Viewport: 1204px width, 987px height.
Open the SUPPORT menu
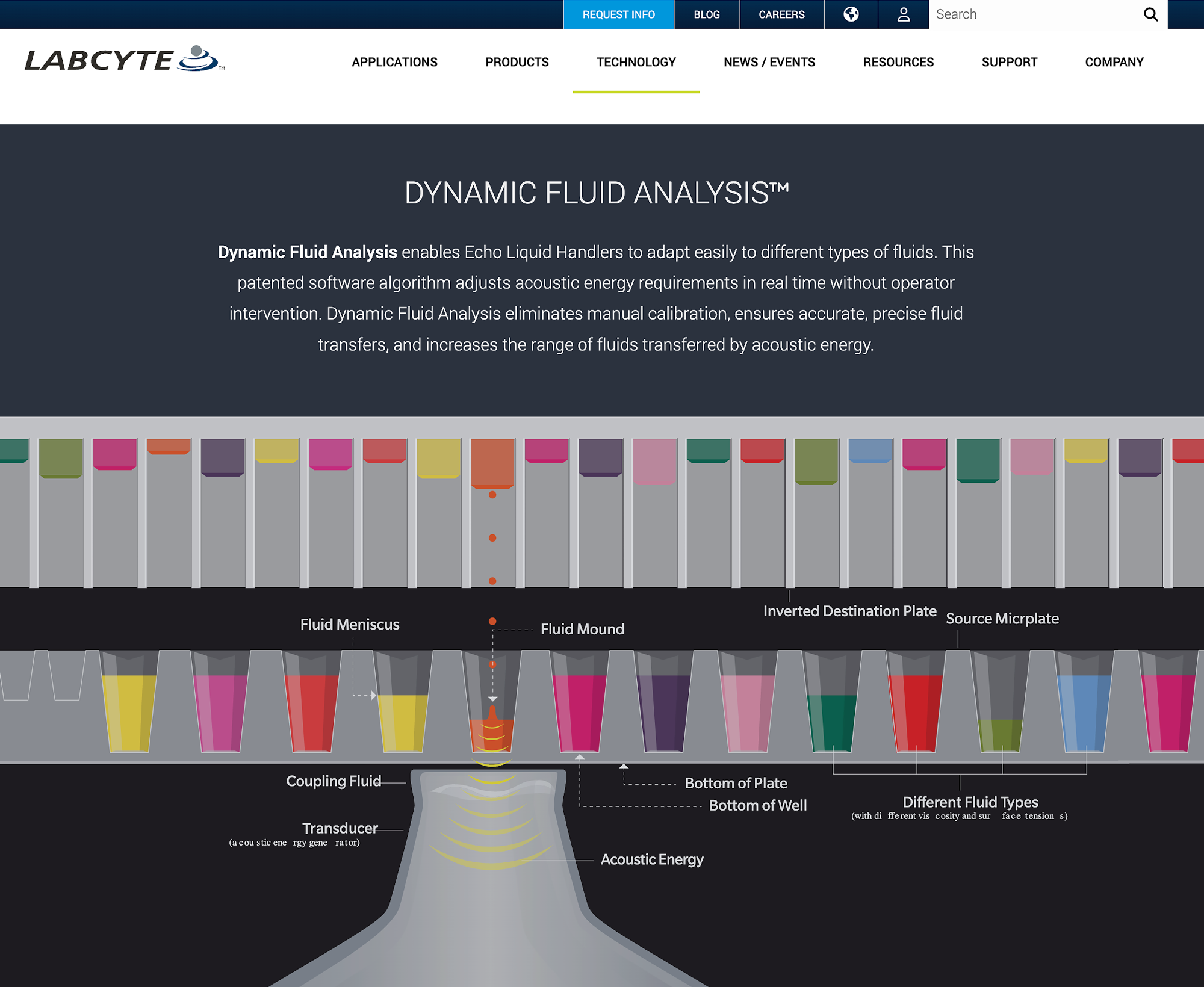[1009, 62]
